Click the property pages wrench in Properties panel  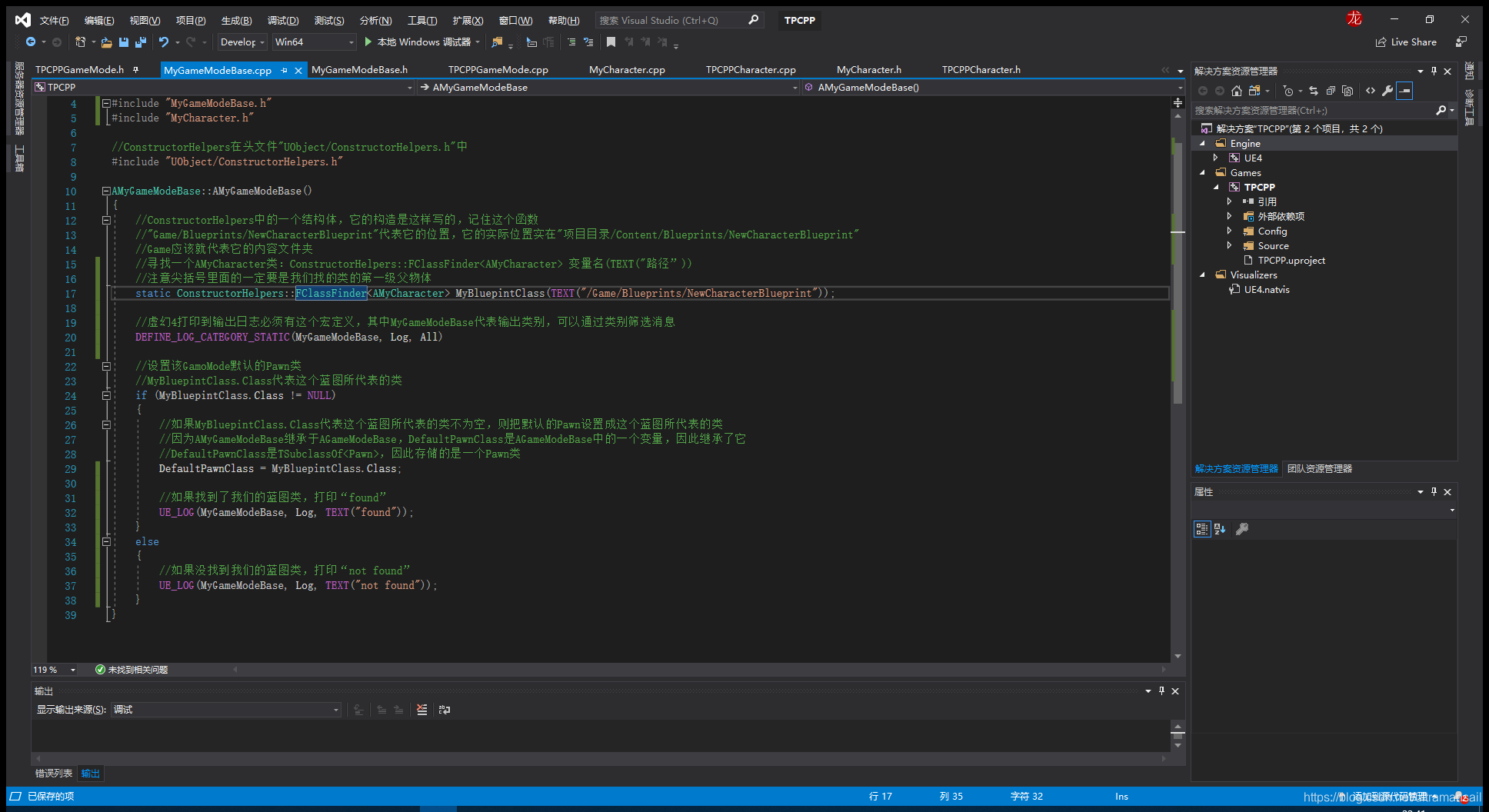point(1242,529)
